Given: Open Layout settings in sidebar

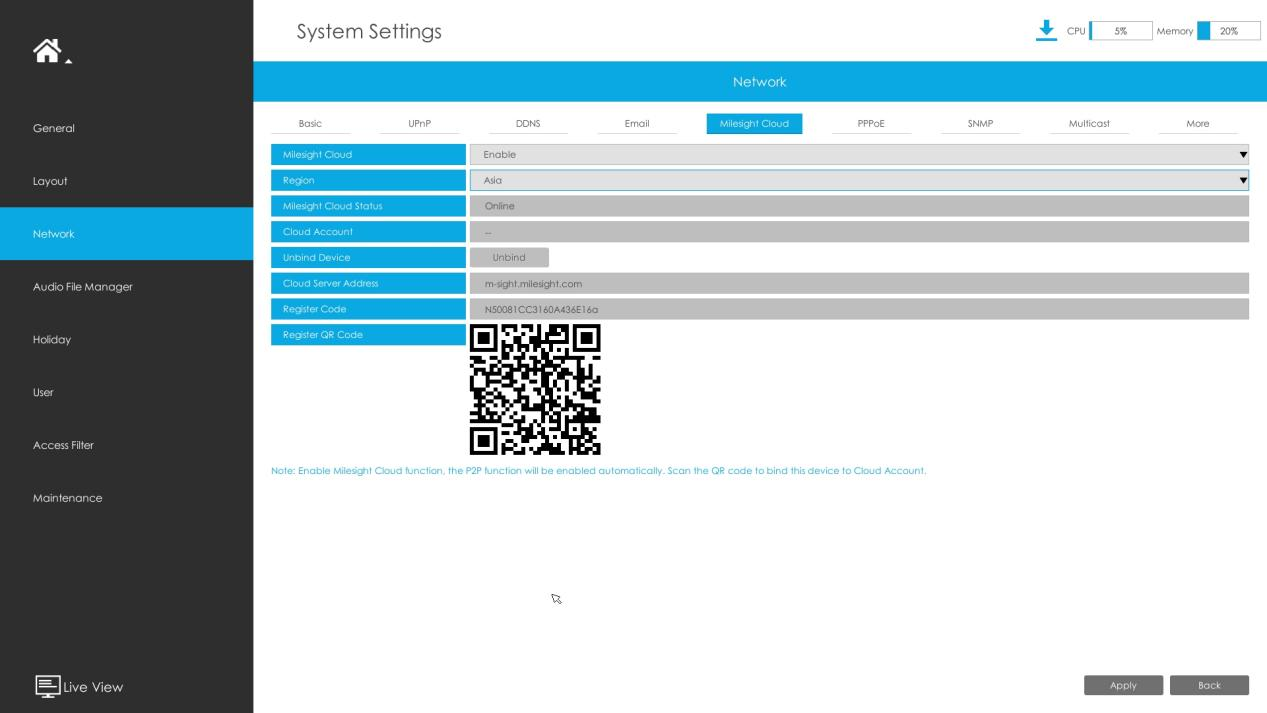Looking at the screenshot, I should [126, 181].
